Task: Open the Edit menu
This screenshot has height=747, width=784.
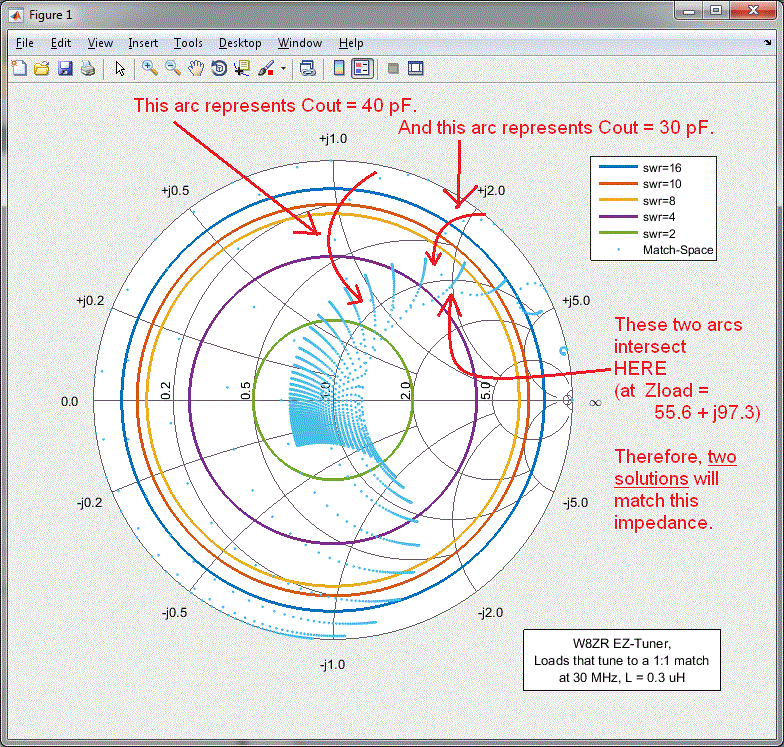Action: tap(61, 43)
